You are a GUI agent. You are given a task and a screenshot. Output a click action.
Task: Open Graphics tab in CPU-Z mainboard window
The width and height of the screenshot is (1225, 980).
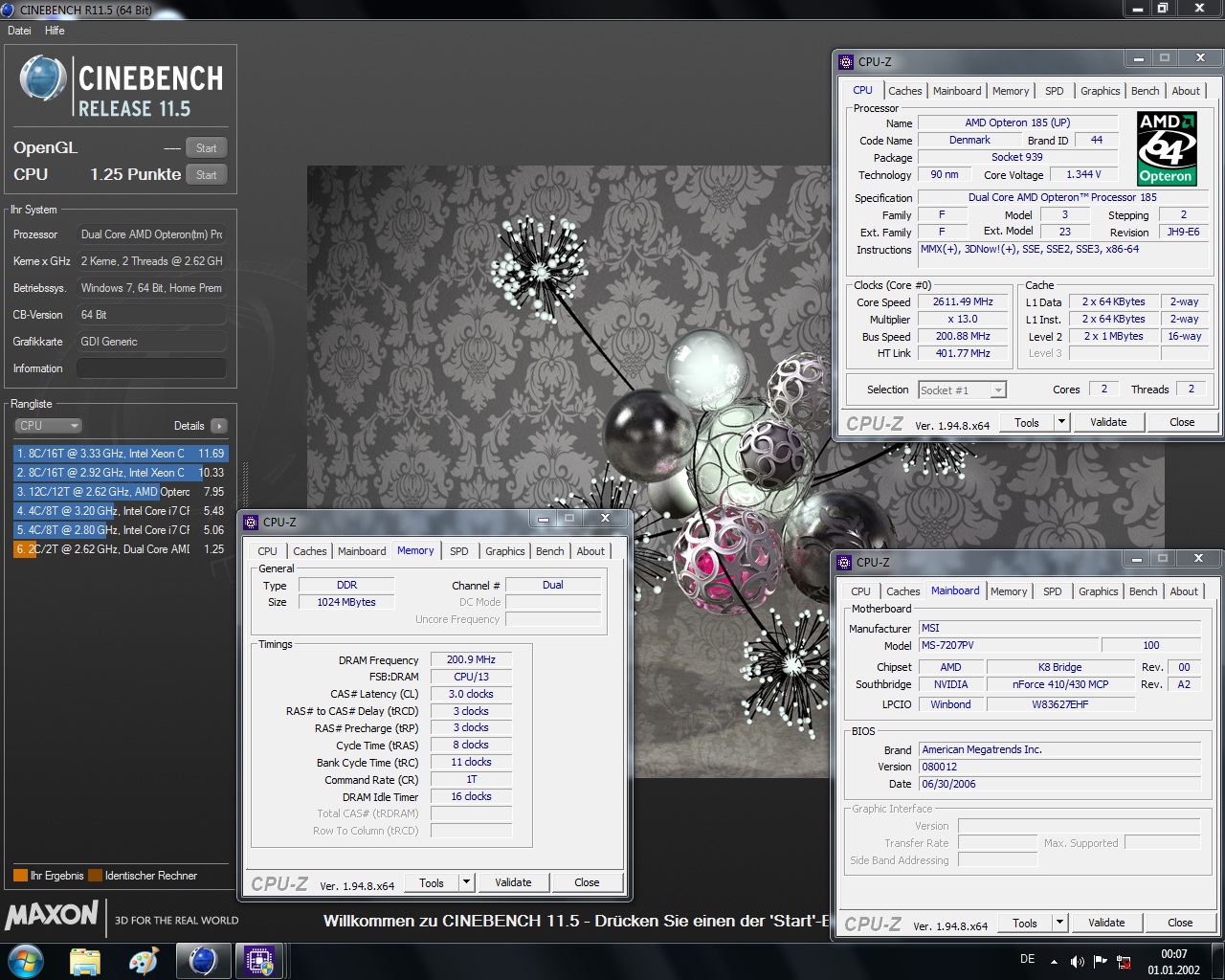point(1098,591)
